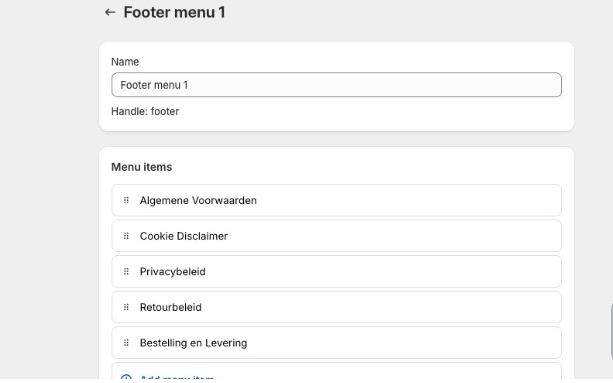Screen dimensions: 613x383
Task: Click the vertical scrollbar at right edge
Action: (x=611, y=331)
